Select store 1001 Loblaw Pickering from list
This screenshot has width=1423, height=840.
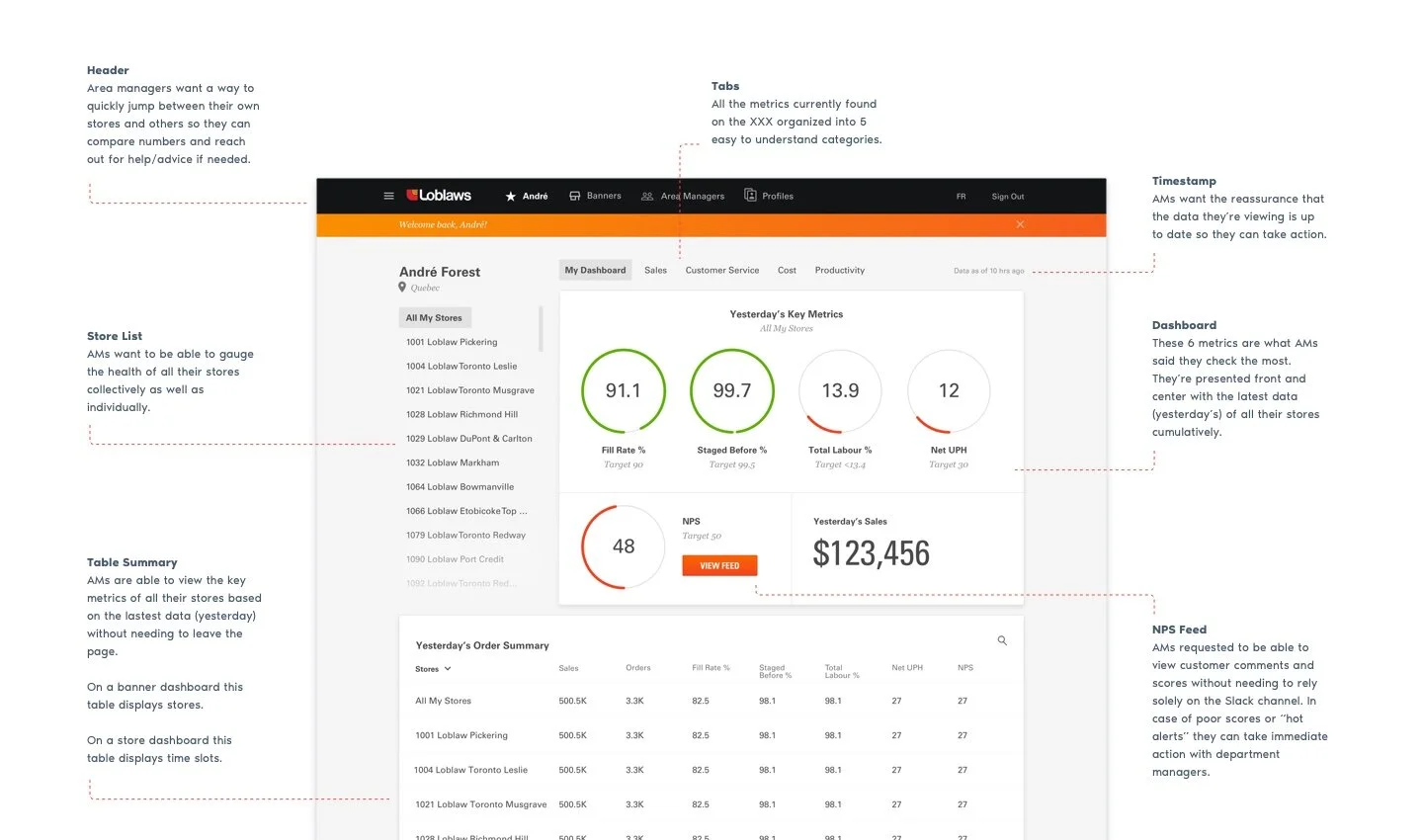pos(452,341)
